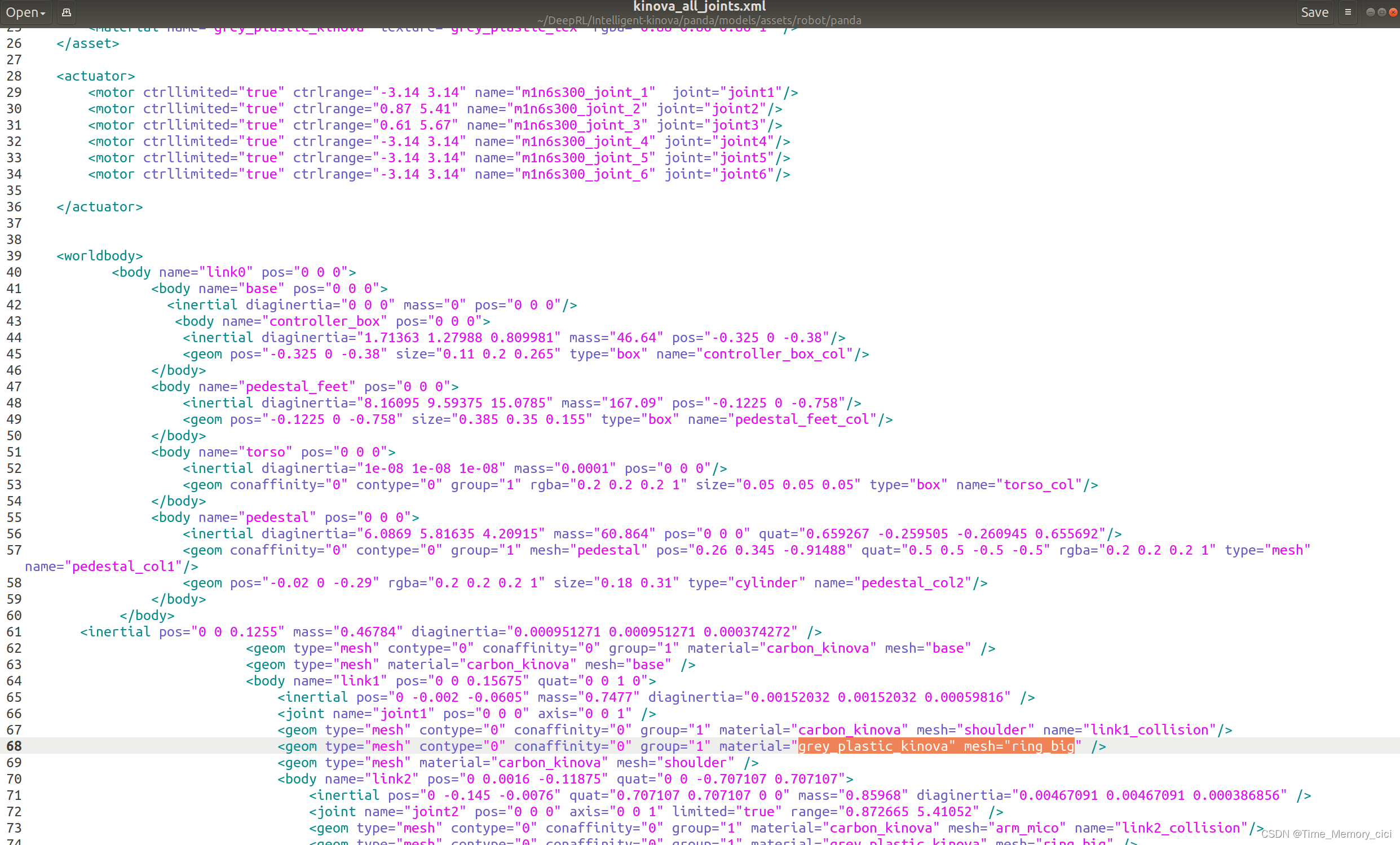Click the Save button
1400x845 pixels.
(x=1314, y=12)
